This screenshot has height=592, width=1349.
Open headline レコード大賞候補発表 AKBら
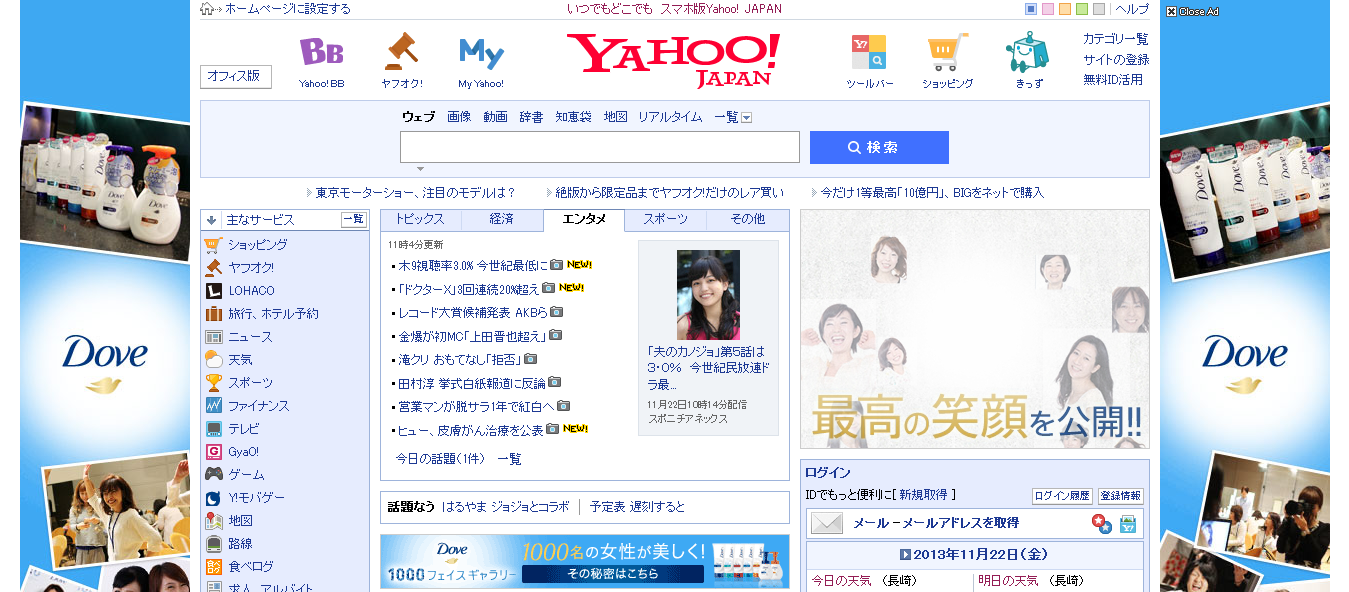473,312
